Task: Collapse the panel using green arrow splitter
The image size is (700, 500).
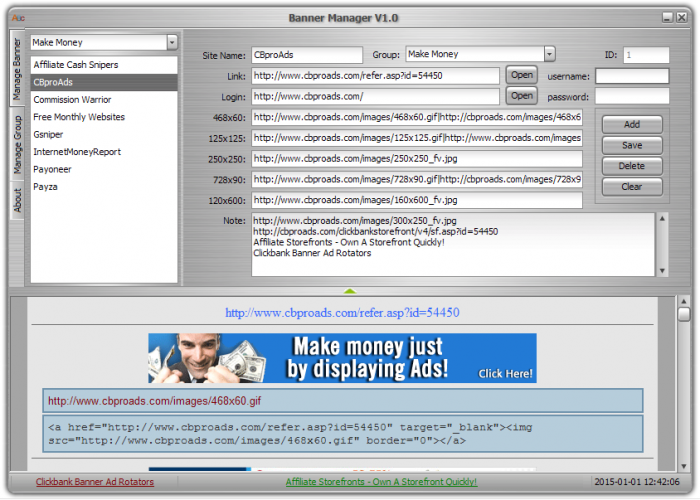Action: pyautogui.click(x=349, y=291)
